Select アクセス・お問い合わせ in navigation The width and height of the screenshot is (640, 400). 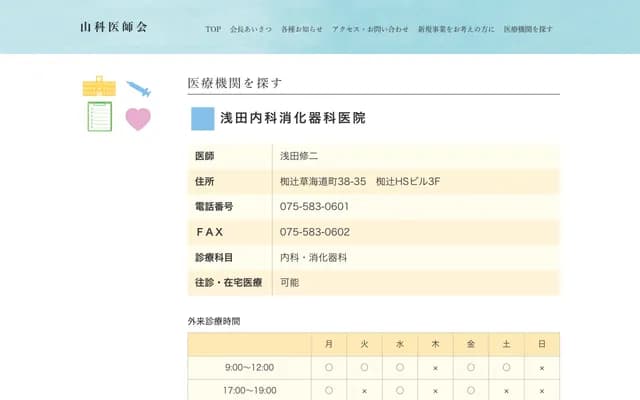(x=370, y=29)
